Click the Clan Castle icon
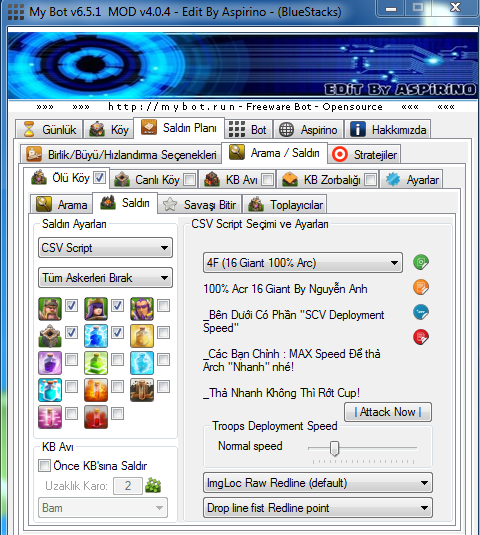Viewport: 480px width, 535px height. click(50, 336)
